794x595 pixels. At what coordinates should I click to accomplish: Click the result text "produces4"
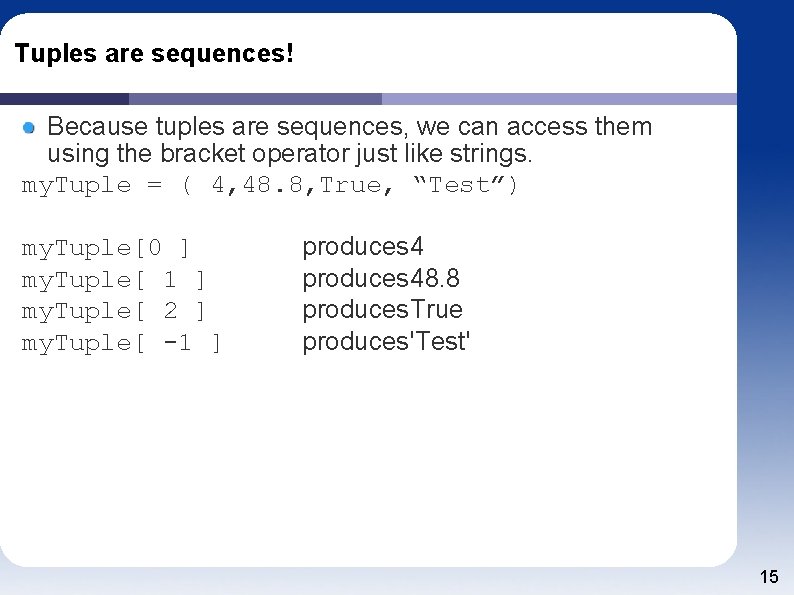[363, 246]
